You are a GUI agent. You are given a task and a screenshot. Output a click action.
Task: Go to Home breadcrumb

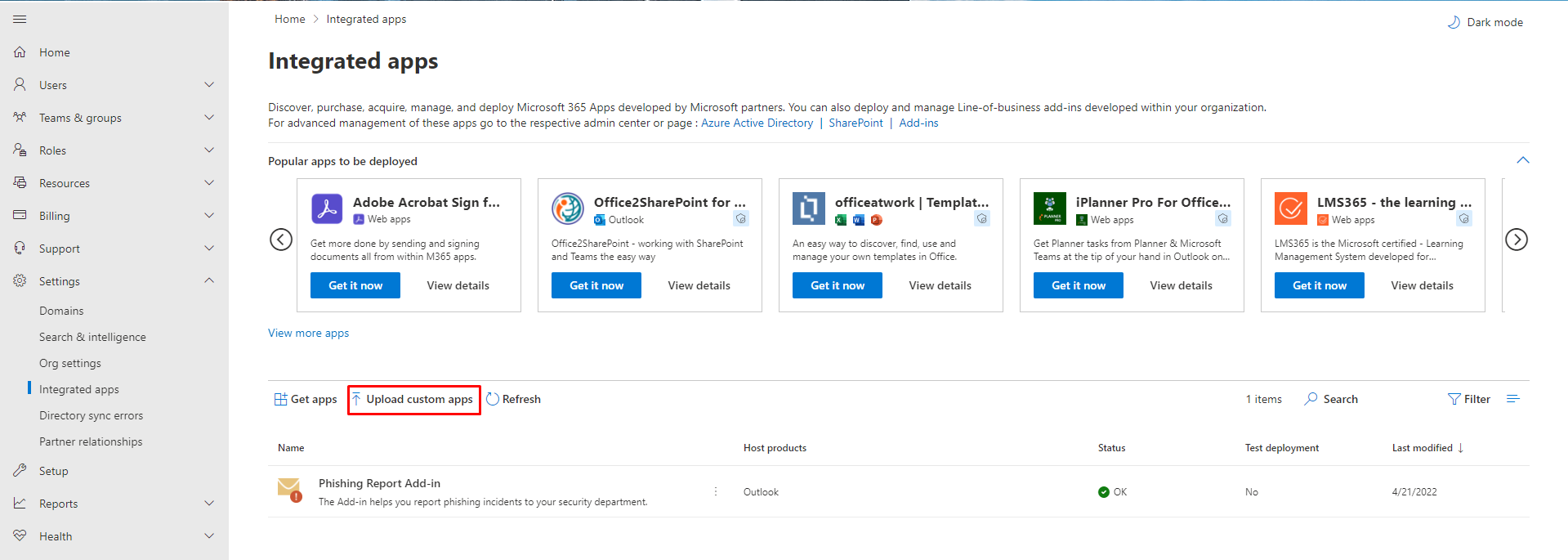pyautogui.click(x=289, y=19)
